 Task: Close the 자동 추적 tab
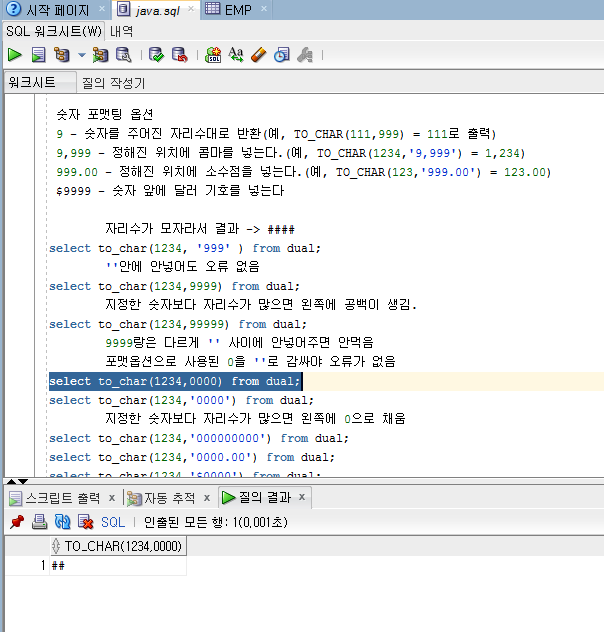[x=207, y=498]
